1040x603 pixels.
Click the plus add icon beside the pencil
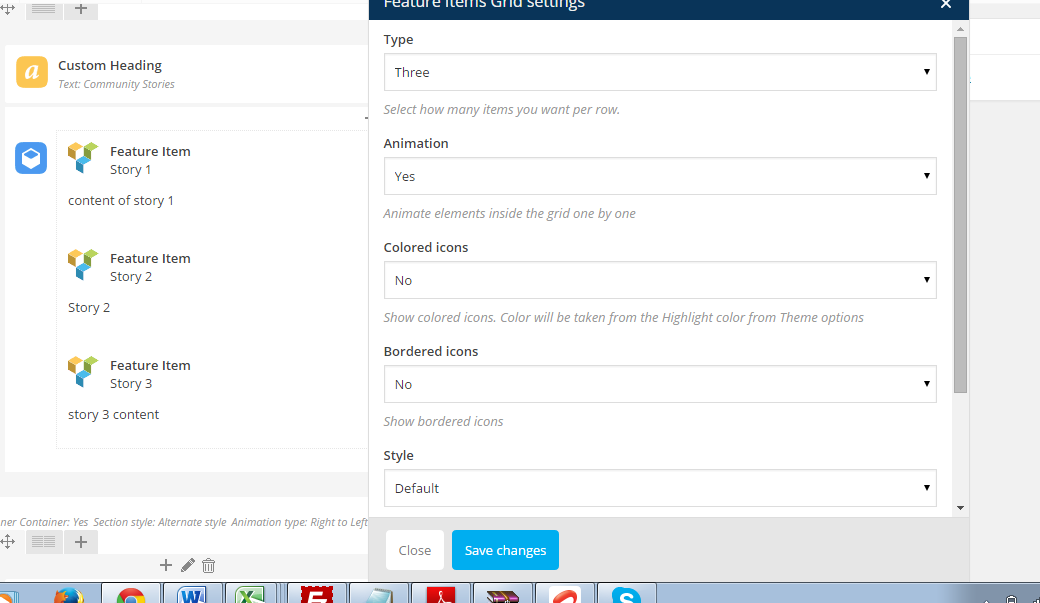pos(166,565)
